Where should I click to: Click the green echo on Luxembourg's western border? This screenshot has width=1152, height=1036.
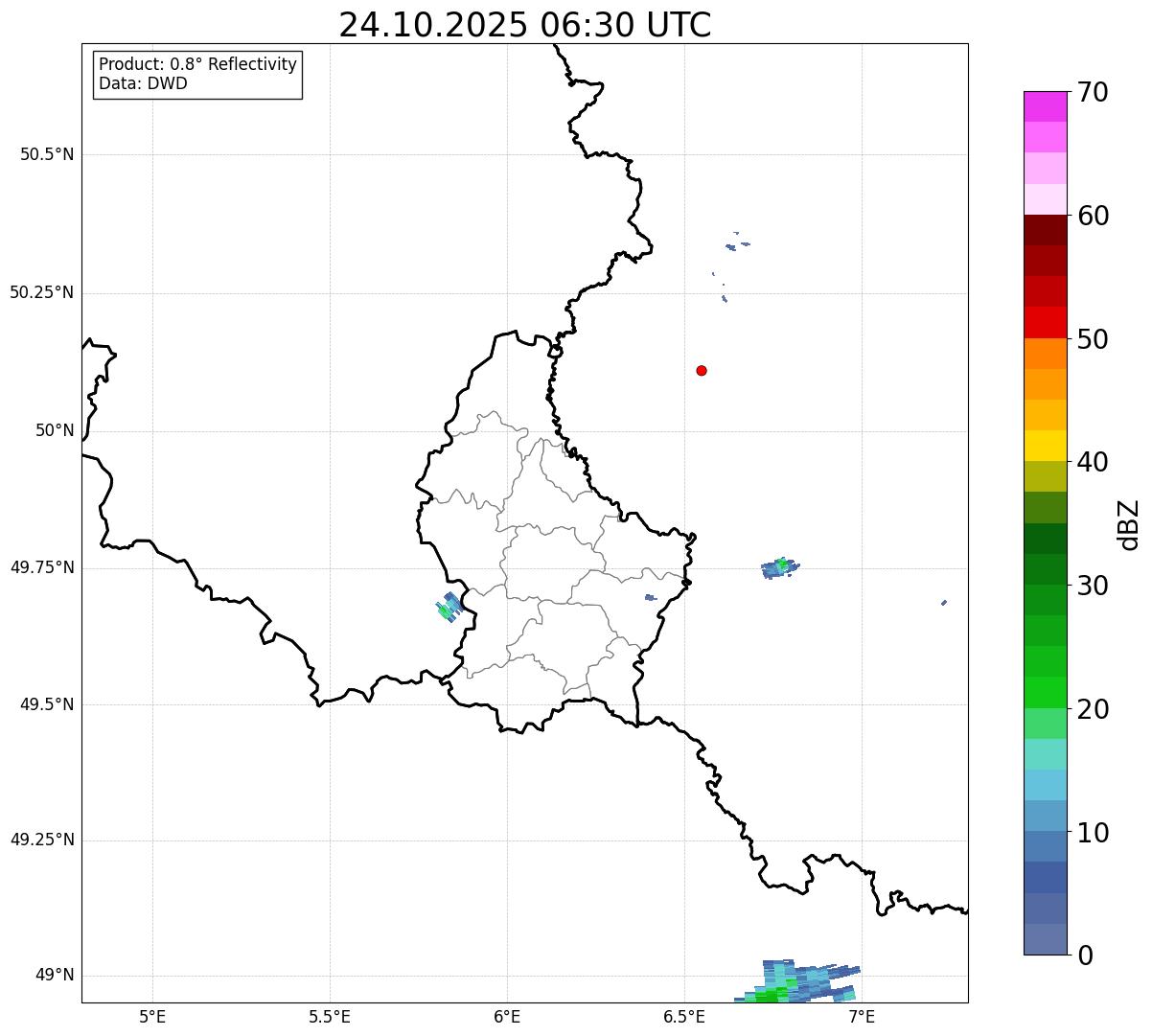pos(449,607)
